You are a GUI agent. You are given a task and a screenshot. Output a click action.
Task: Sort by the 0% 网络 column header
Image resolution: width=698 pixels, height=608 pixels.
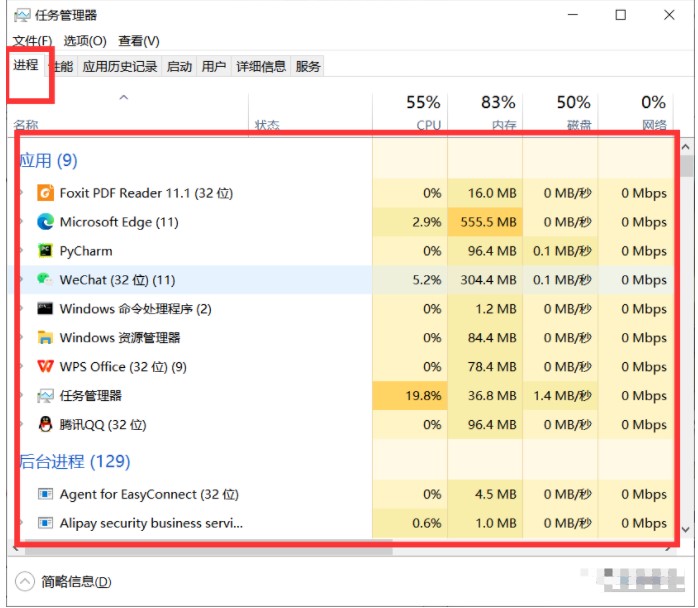coord(636,112)
